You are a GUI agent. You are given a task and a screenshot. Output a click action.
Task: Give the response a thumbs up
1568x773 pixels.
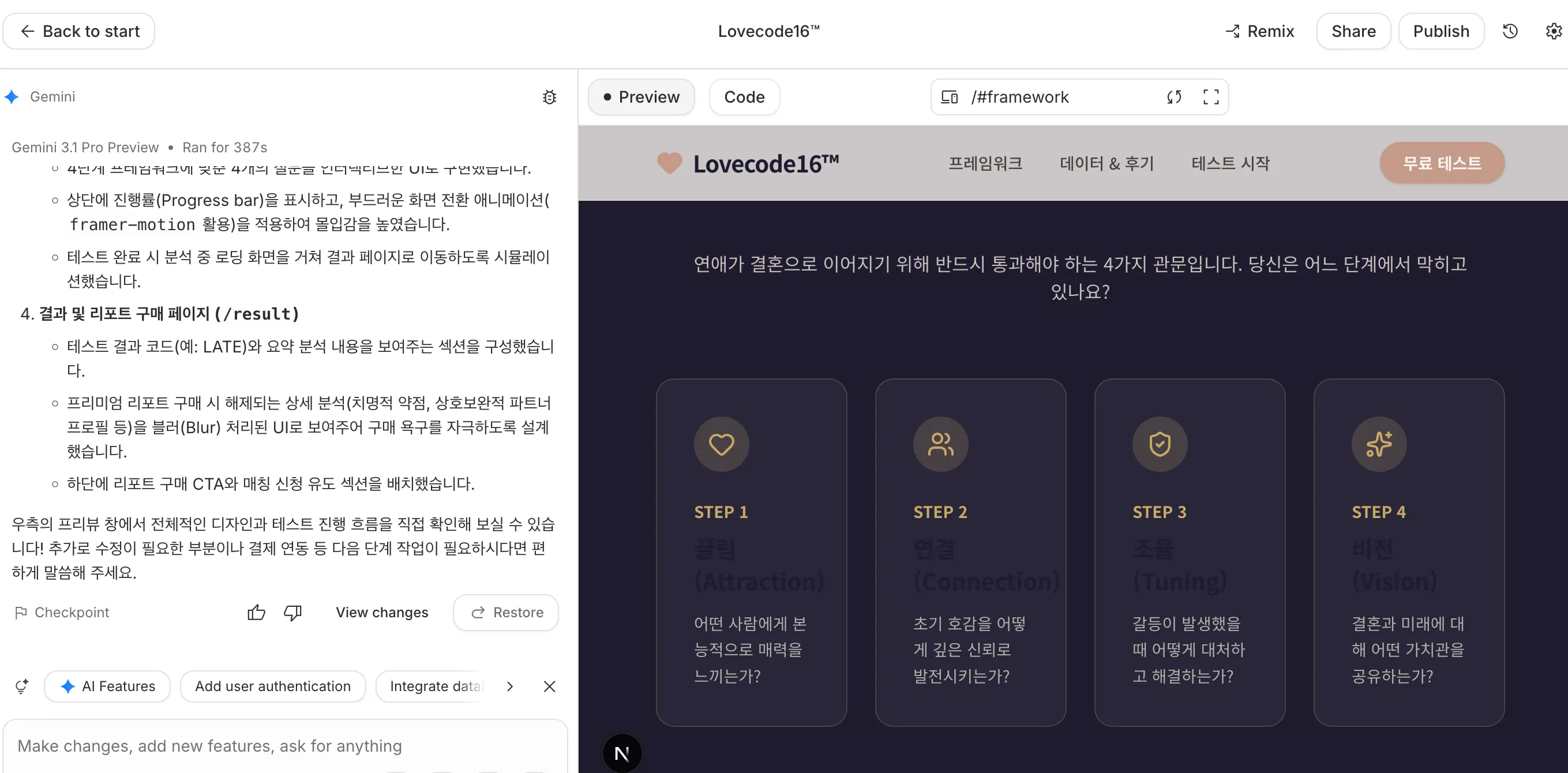pyautogui.click(x=256, y=612)
